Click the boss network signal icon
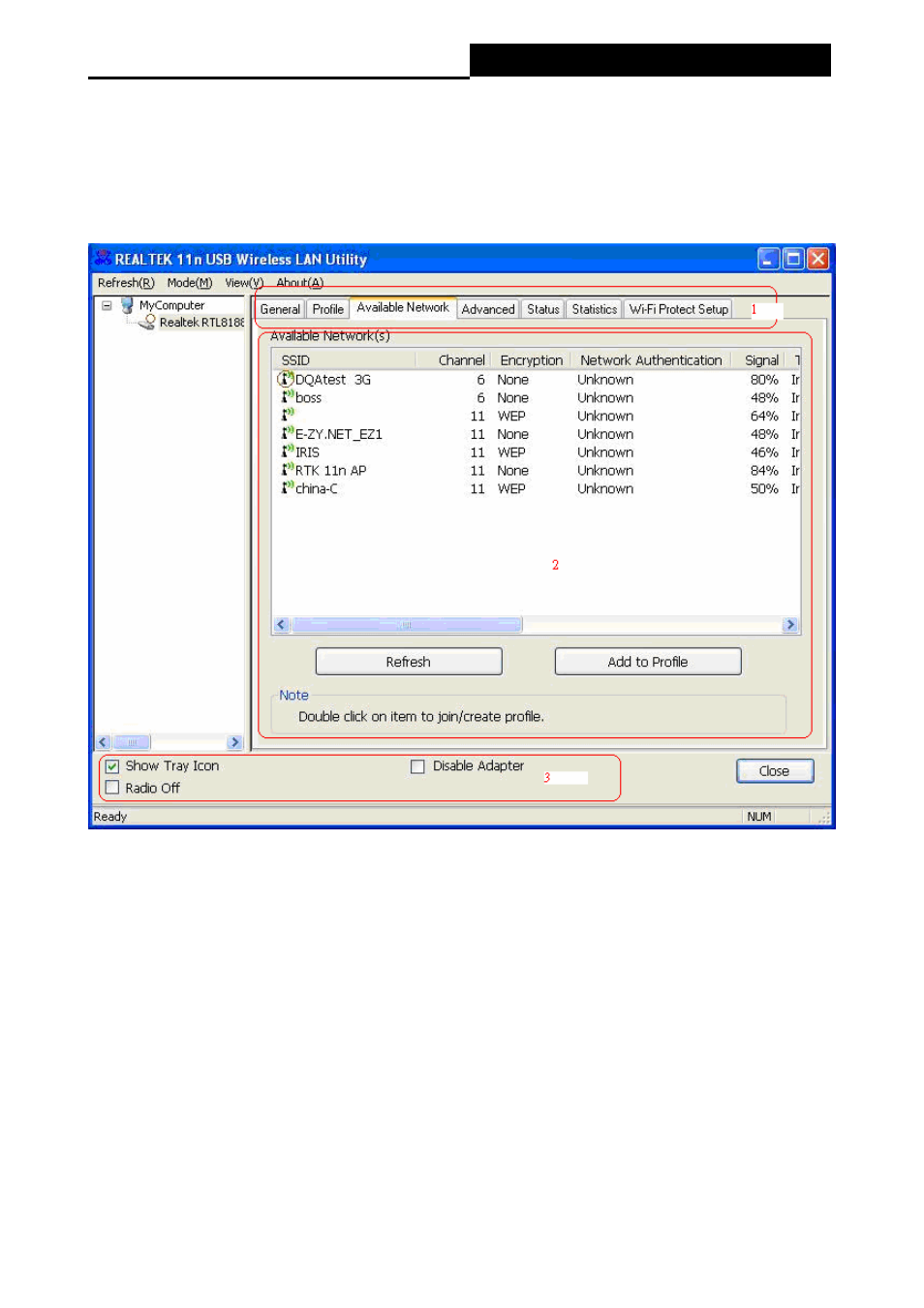 pos(288,397)
